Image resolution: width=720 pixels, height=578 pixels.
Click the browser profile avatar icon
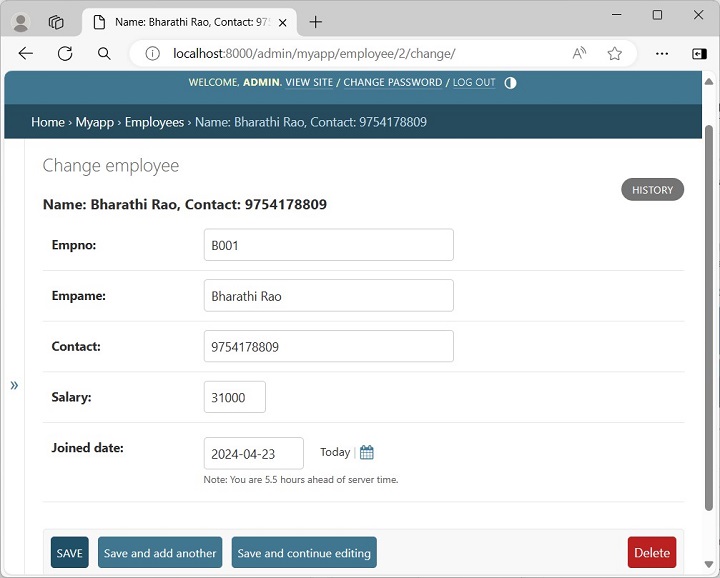[20, 22]
